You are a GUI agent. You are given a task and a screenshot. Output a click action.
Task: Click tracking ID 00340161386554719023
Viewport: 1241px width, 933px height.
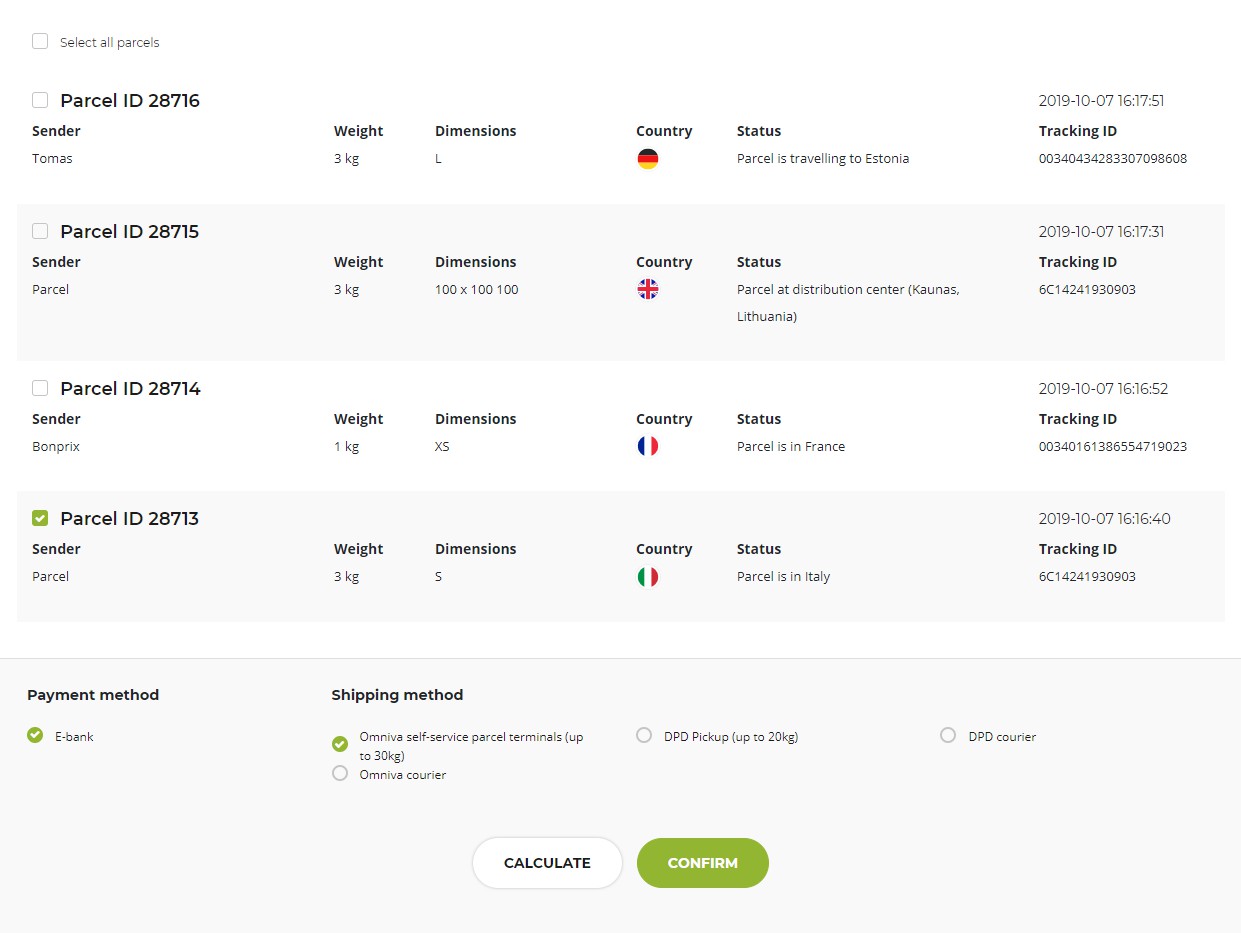(1112, 447)
